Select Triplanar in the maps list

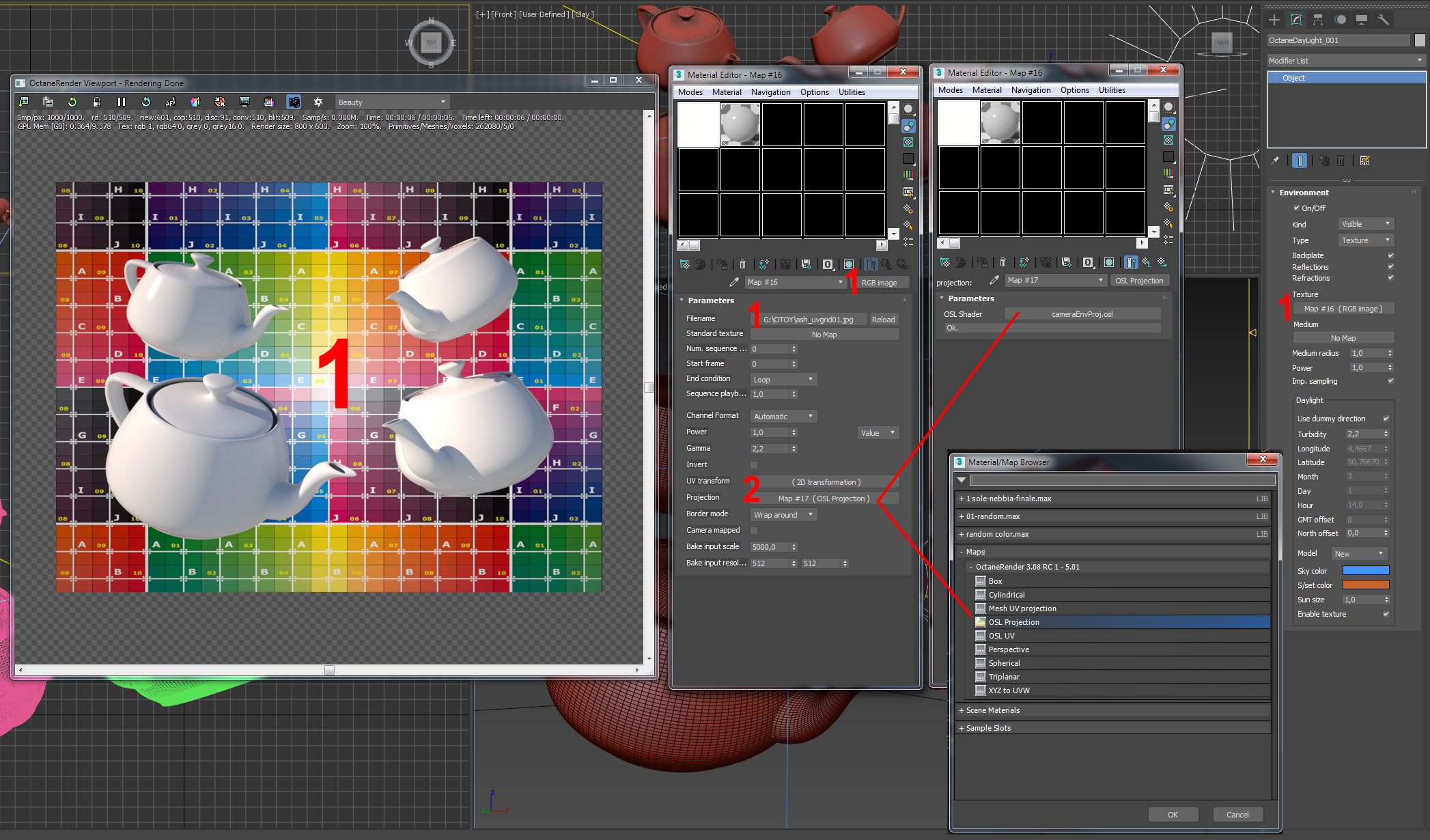tap(1004, 677)
